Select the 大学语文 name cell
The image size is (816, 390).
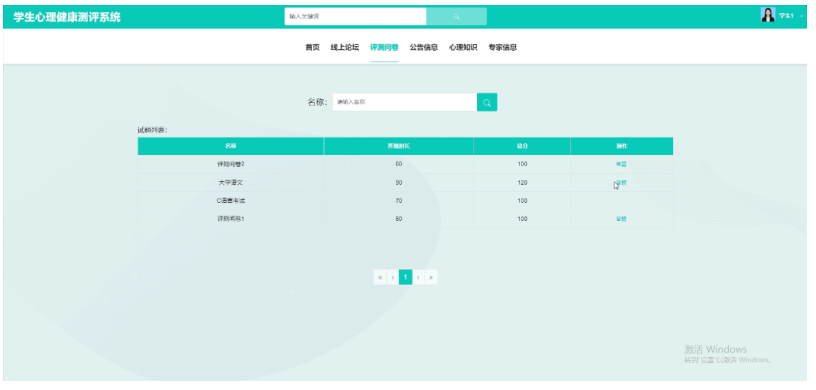231,183
